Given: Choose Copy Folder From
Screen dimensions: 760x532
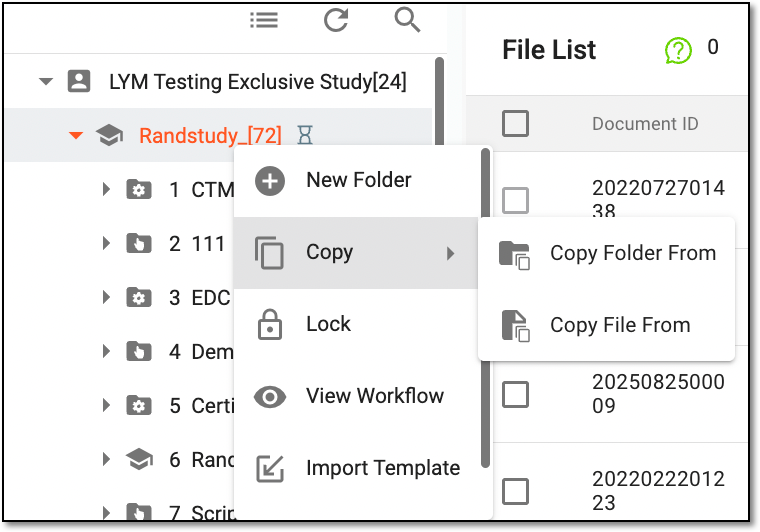Looking at the screenshot, I should pos(606,254).
